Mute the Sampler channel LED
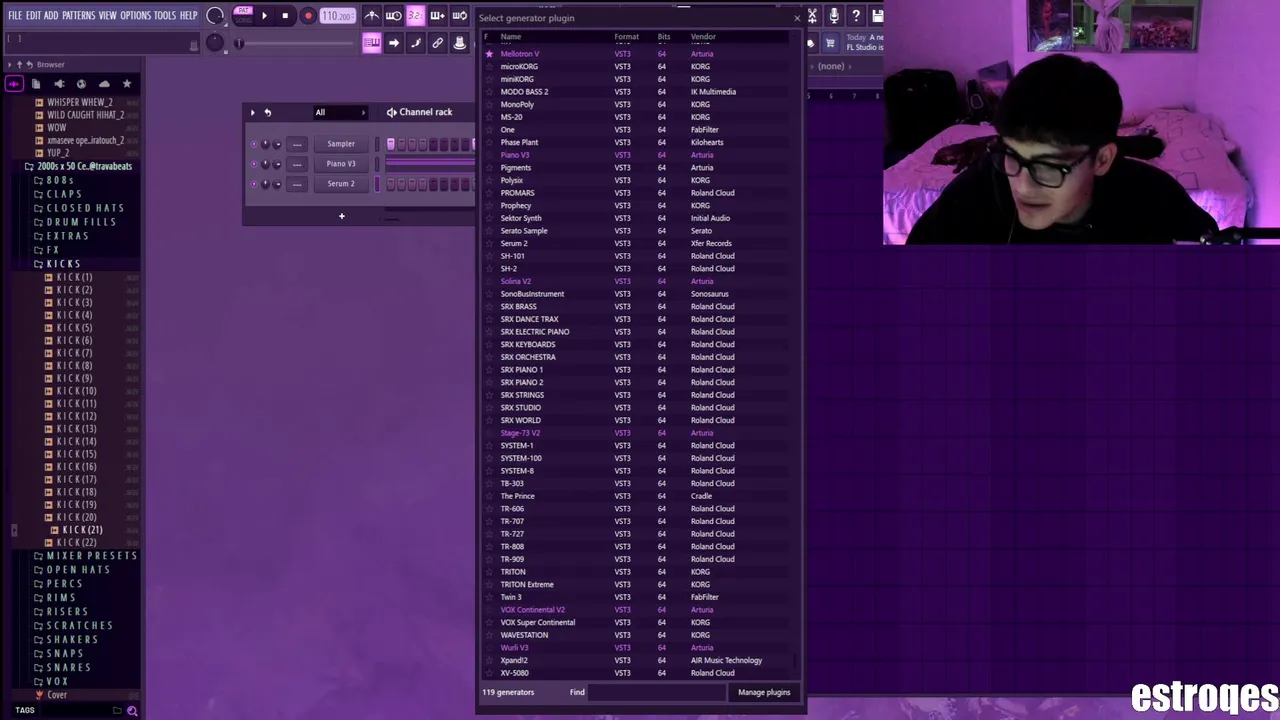This screenshot has width=1280, height=720. [x=254, y=144]
